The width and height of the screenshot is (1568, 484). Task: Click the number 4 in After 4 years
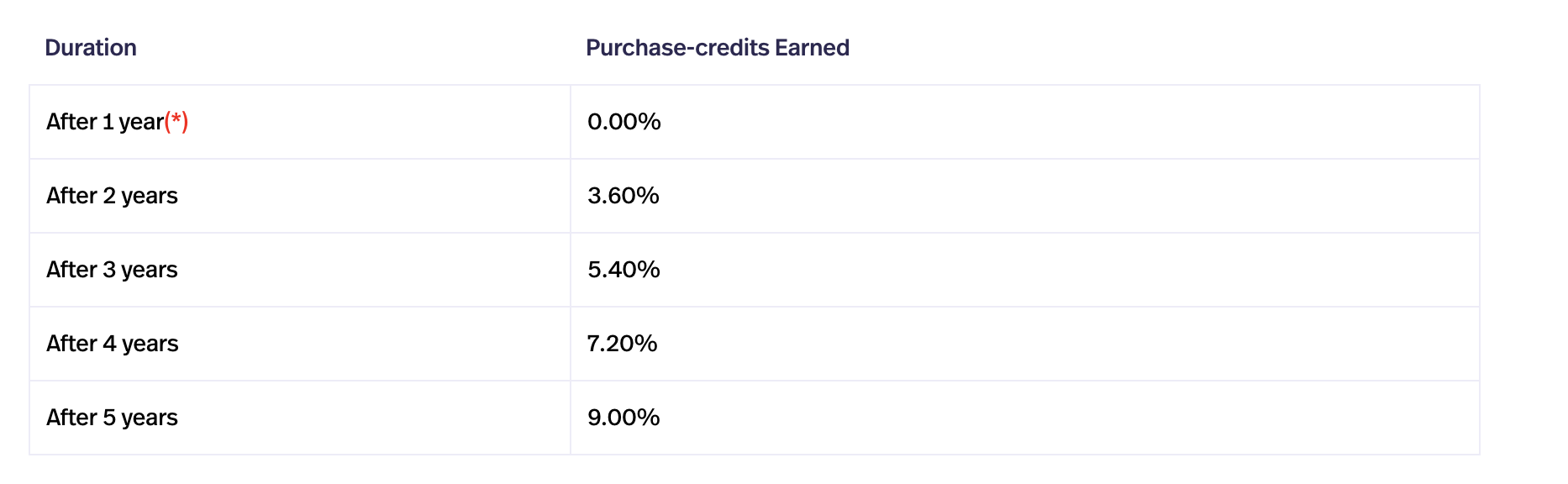109,344
